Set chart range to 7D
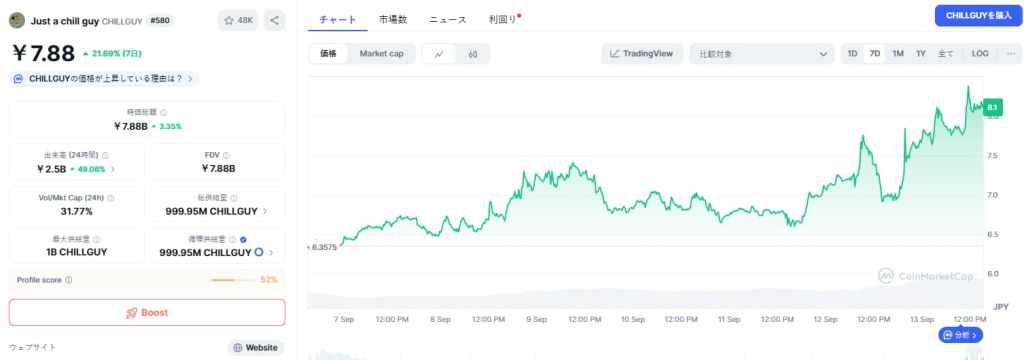Image resolution: width=1024 pixels, height=360 pixels. 875,54
